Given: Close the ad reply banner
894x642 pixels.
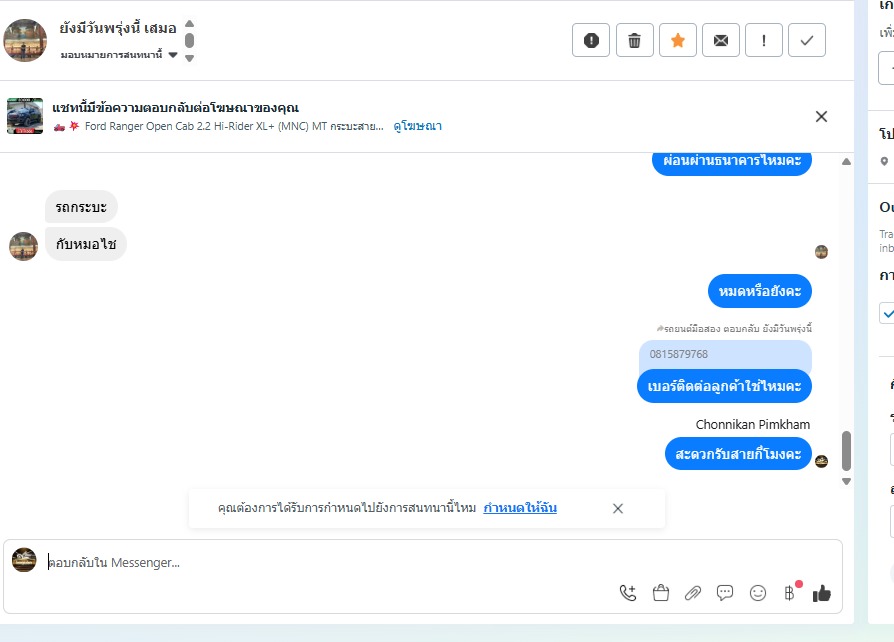Looking at the screenshot, I should [x=821, y=116].
